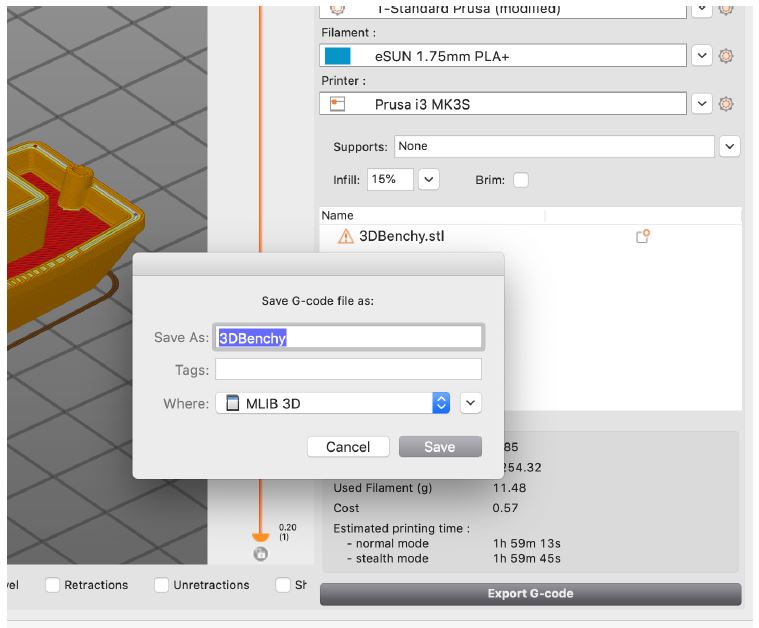Click the Tags input field
Image resolution: width=759 pixels, height=628 pixels.
tap(348, 369)
